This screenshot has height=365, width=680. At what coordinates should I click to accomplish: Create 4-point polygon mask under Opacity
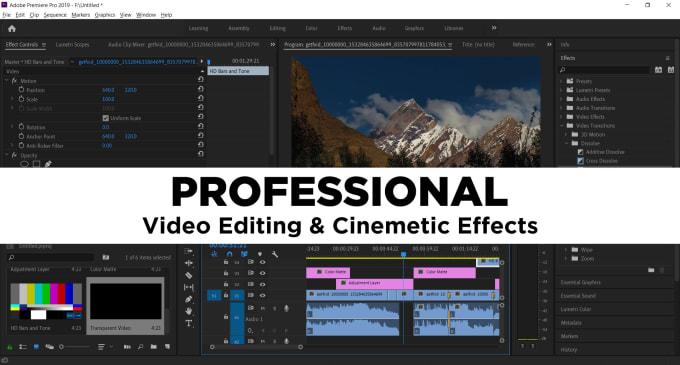(x=36, y=164)
